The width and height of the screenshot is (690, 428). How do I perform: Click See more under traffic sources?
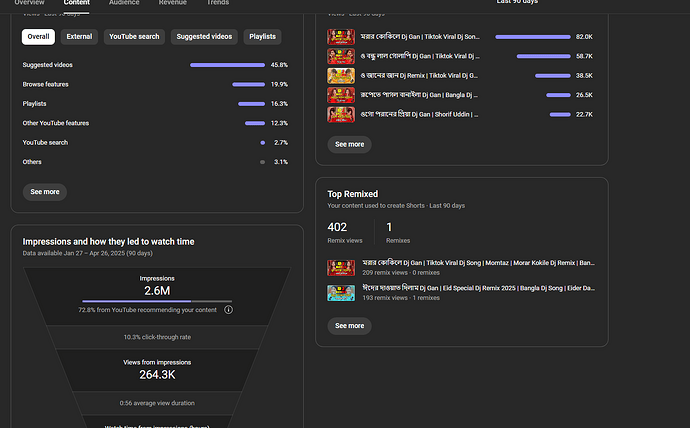click(x=45, y=192)
